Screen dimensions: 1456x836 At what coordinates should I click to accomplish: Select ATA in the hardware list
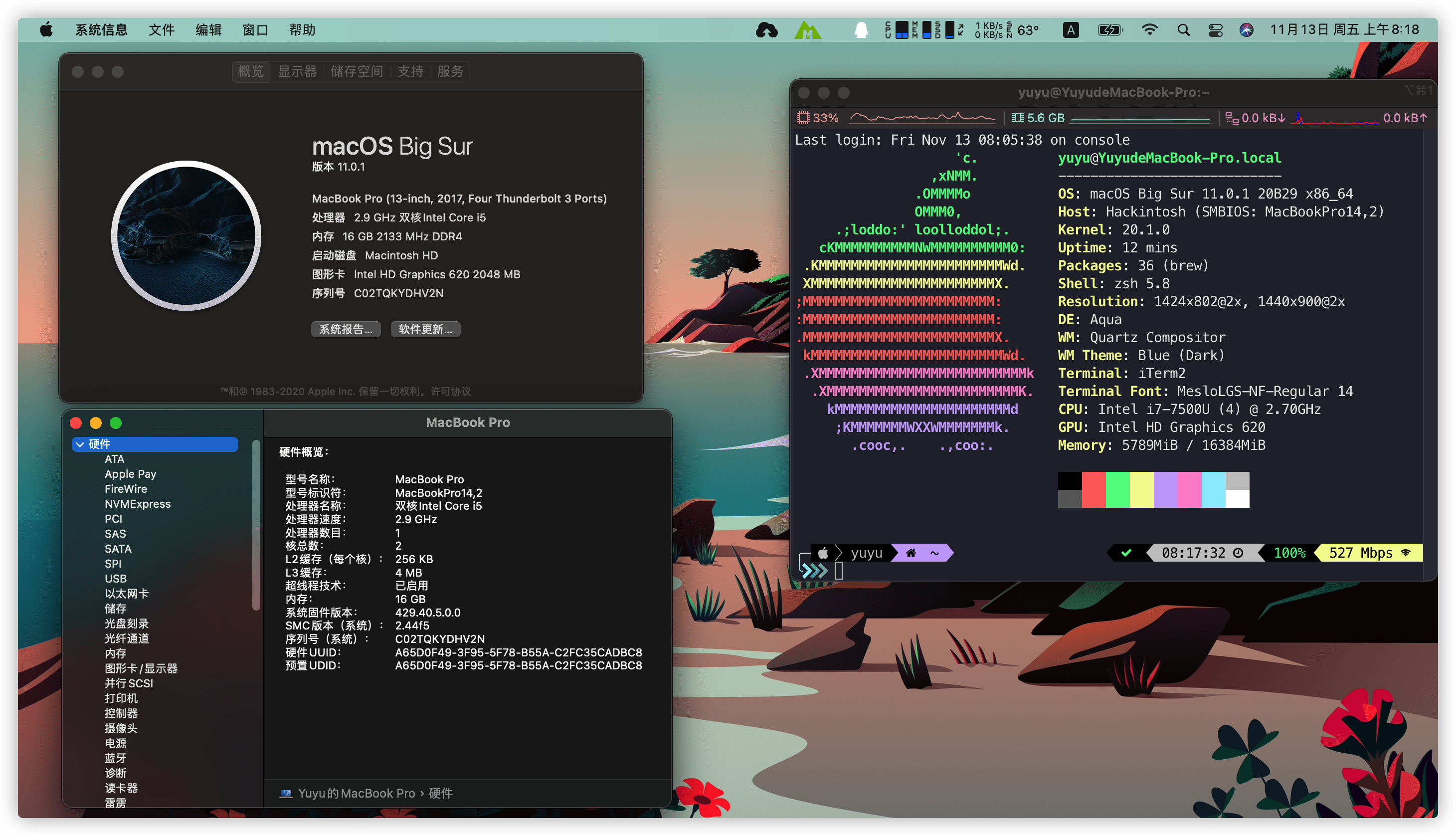114,459
